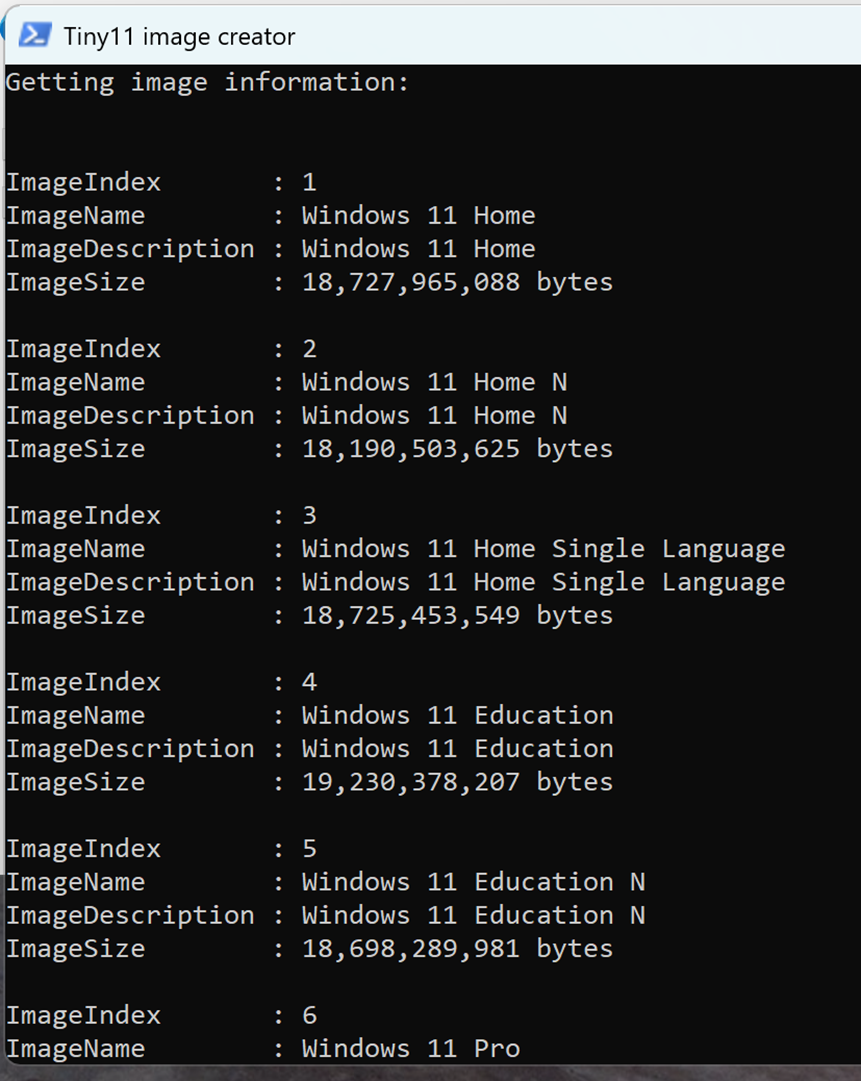Image resolution: width=861 pixels, height=1081 pixels.
Task: Click the size 18,725,453,549 bytes
Action: click(457, 615)
